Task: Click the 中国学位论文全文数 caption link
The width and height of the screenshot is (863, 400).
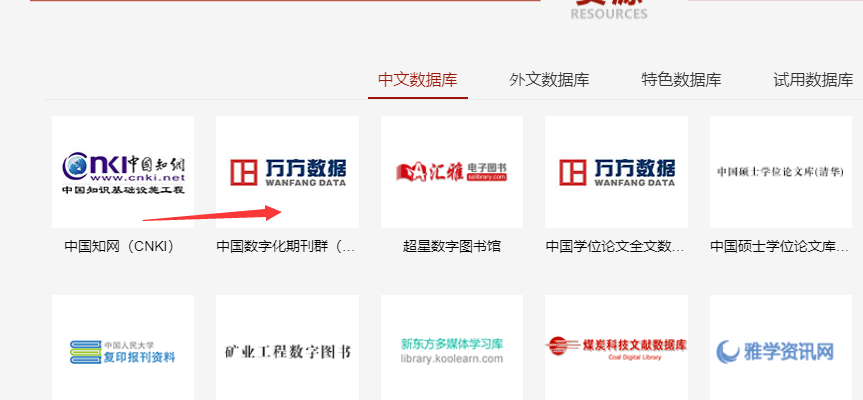Action: coord(615,246)
